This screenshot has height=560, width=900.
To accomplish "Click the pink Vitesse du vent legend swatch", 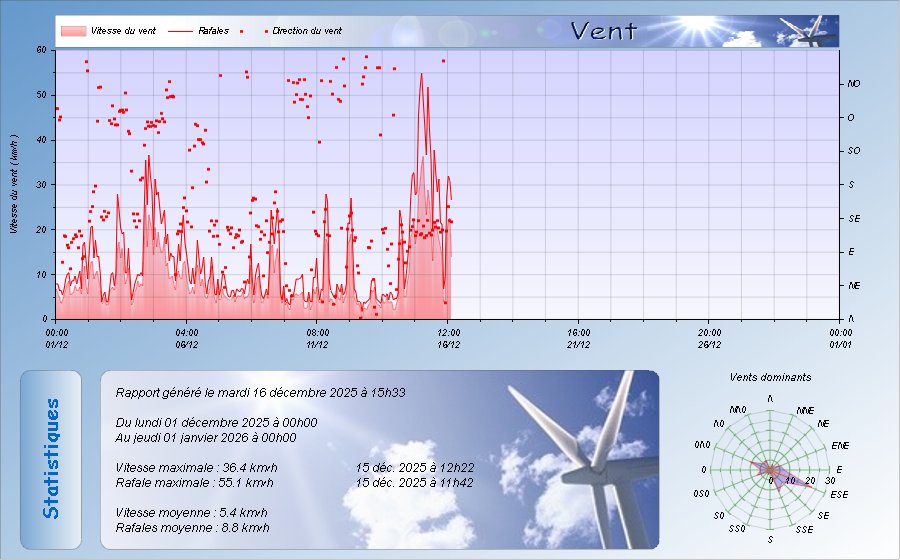I will [x=72, y=31].
